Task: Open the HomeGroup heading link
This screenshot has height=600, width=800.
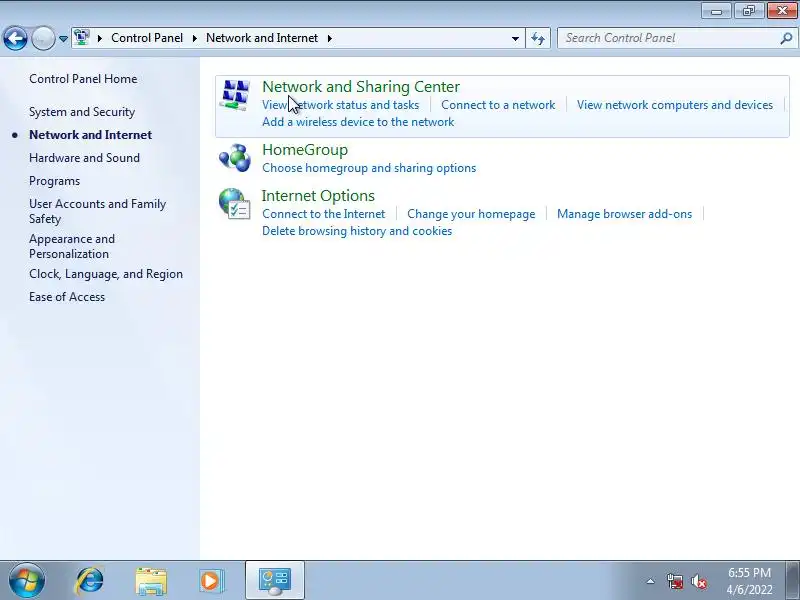Action: click(305, 150)
